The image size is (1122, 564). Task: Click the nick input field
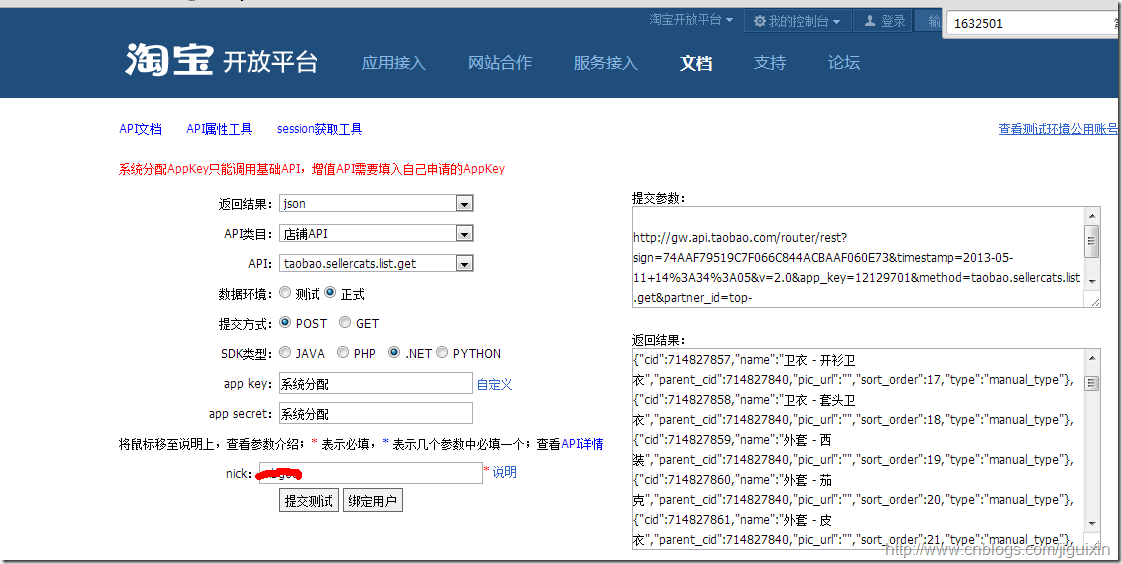[370, 473]
